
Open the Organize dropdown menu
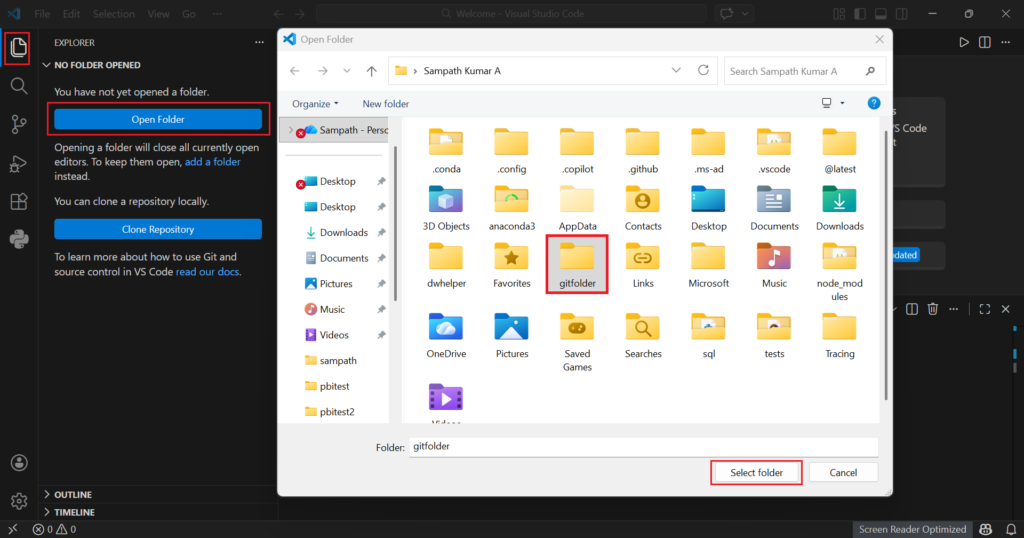(315, 104)
